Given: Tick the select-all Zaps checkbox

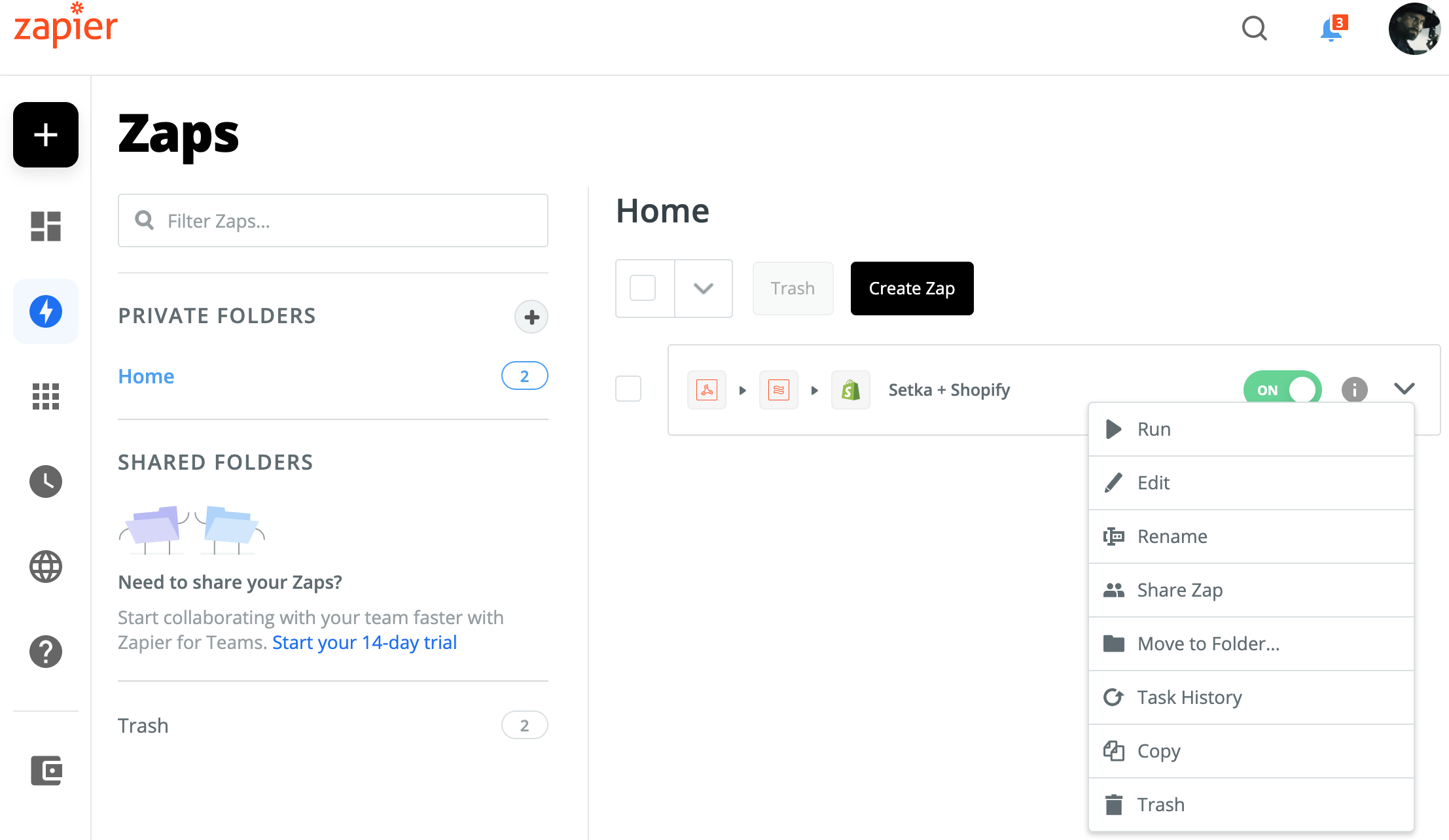Looking at the screenshot, I should [x=643, y=288].
